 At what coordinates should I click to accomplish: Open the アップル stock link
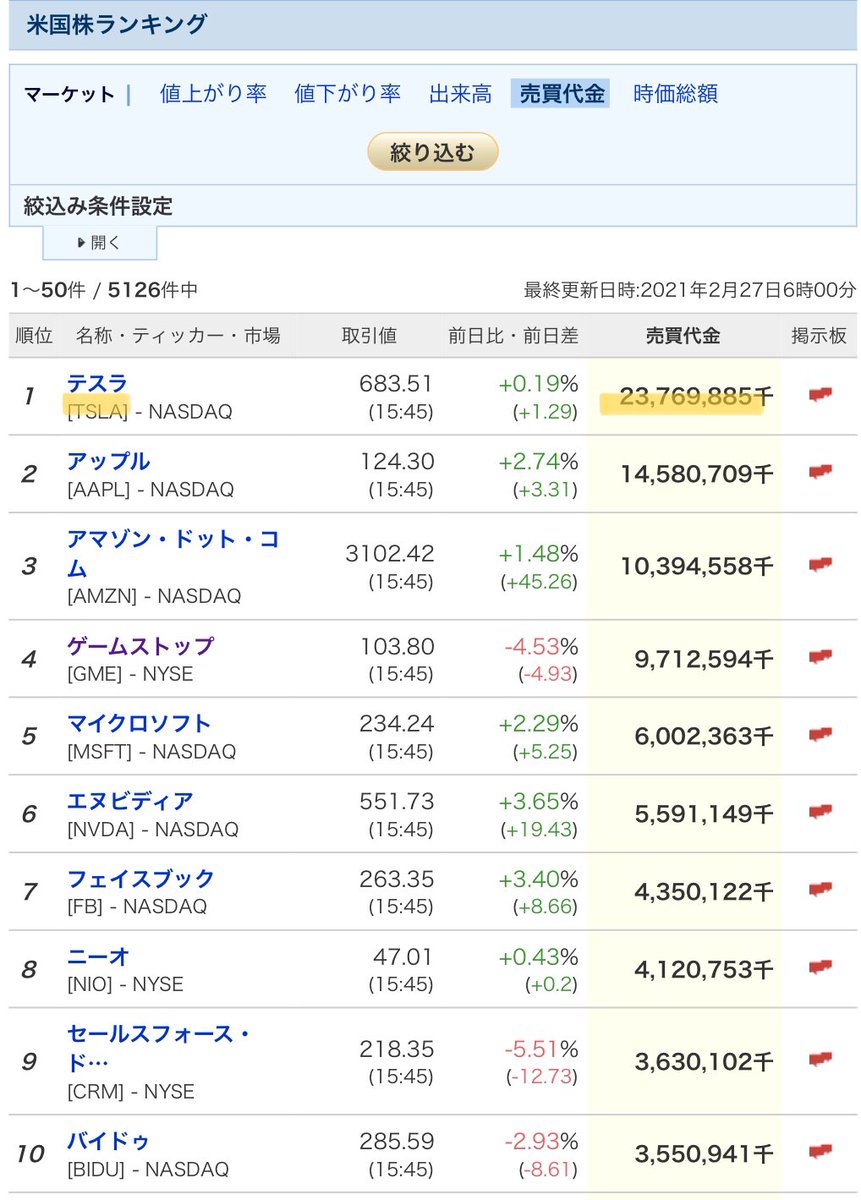point(108,461)
